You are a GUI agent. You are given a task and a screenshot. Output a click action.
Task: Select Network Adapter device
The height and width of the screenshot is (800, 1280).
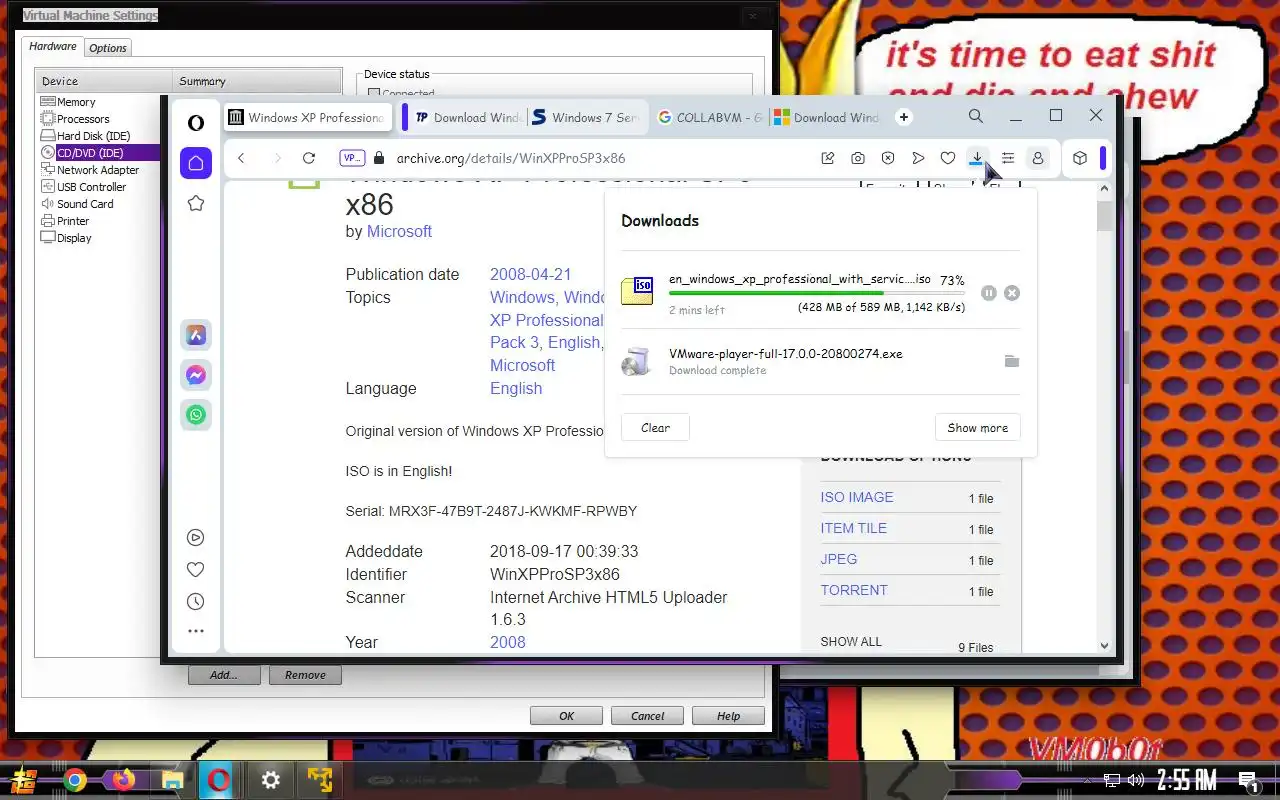(x=98, y=170)
